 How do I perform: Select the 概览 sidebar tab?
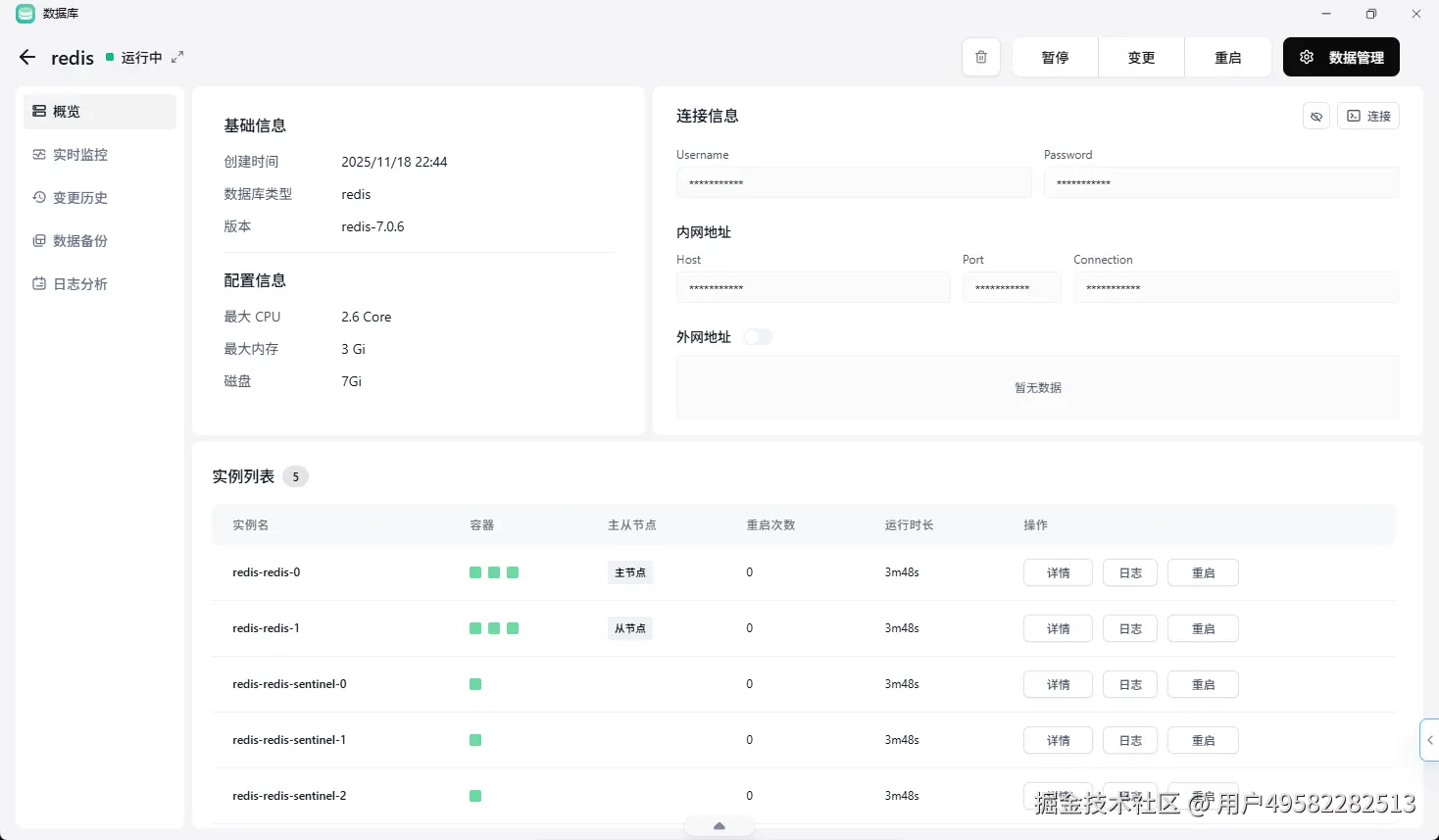tap(100, 112)
